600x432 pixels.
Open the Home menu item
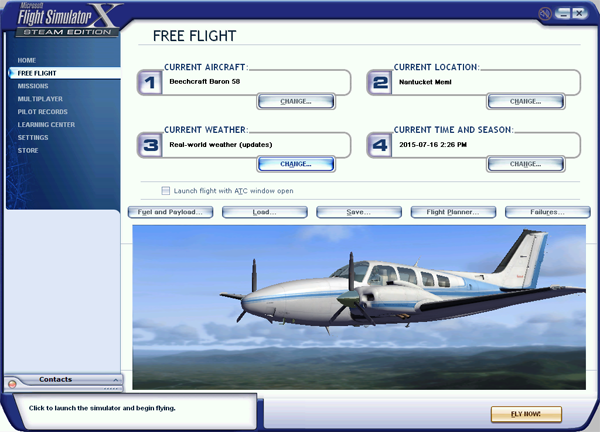pos(26,60)
